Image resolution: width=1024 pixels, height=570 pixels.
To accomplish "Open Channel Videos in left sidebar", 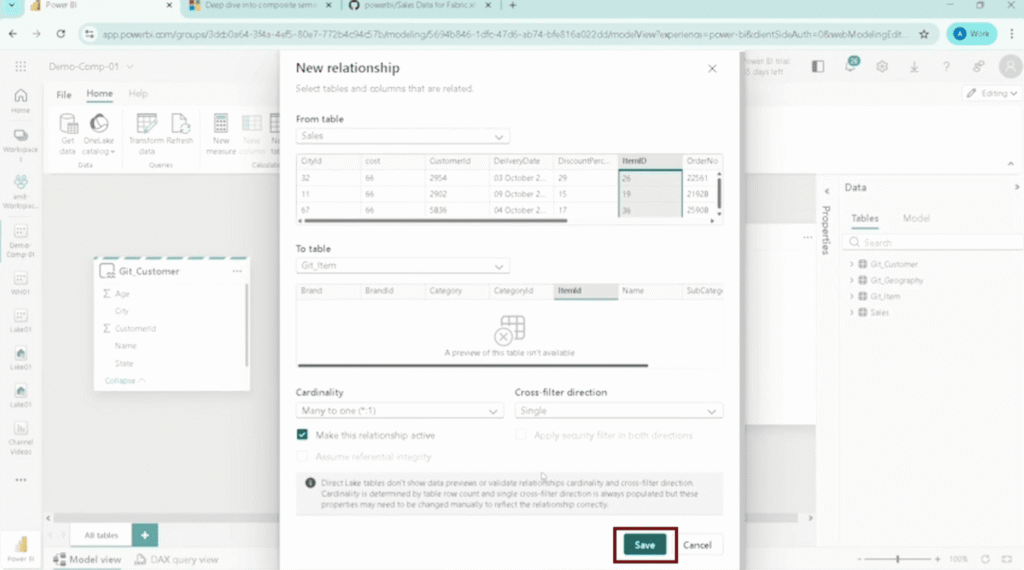I will [x=20, y=437].
